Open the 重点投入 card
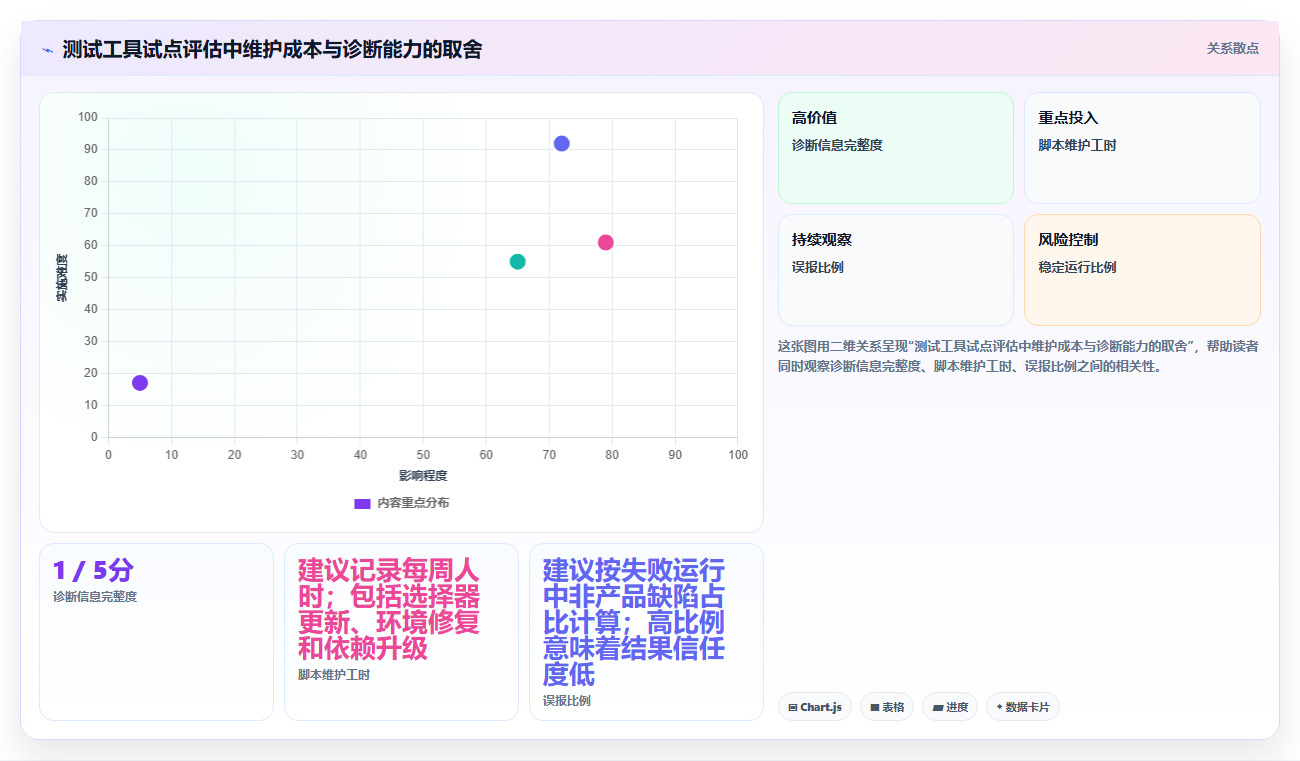Image resolution: width=1300 pixels, height=761 pixels. pyautogui.click(x=1142, y=148)
